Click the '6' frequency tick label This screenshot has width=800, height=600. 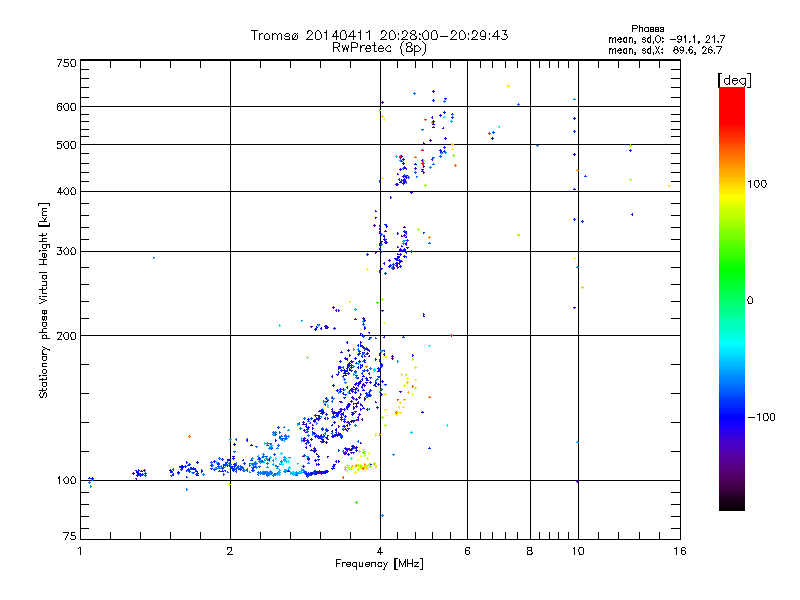(x=467, y=551)
